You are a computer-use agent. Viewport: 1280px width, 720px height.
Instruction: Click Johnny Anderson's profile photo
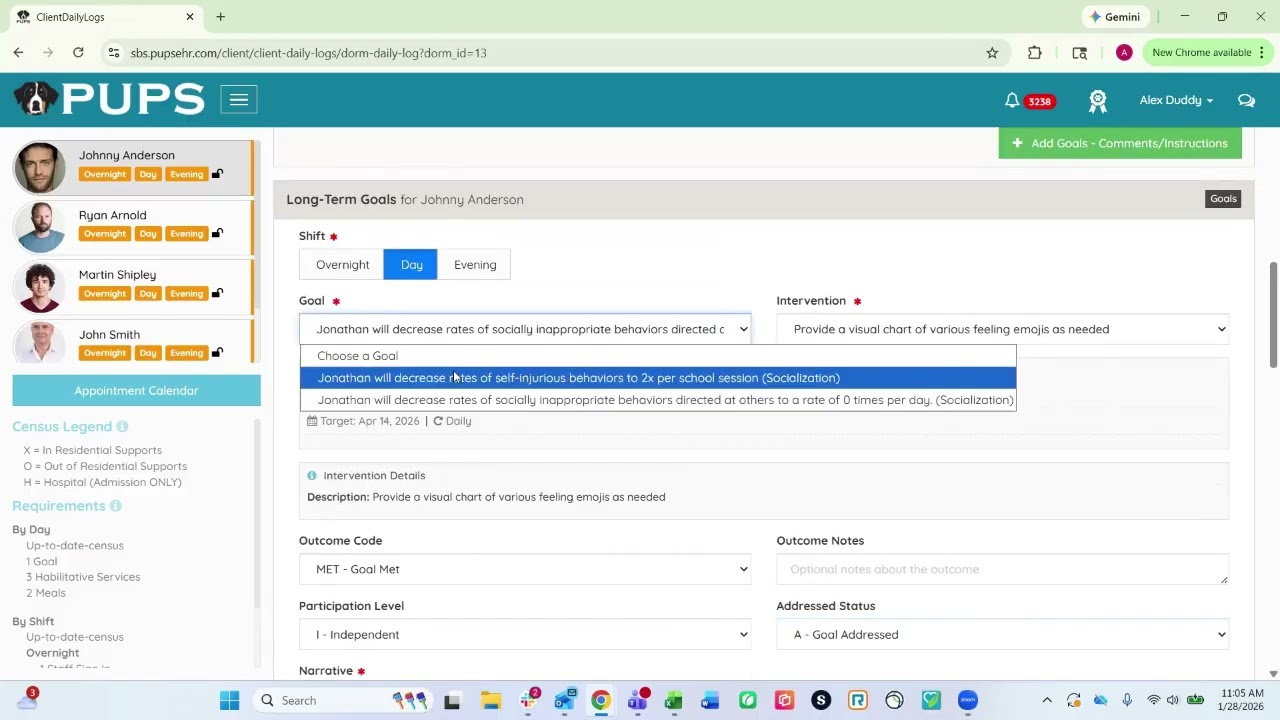tap(40, 167)
